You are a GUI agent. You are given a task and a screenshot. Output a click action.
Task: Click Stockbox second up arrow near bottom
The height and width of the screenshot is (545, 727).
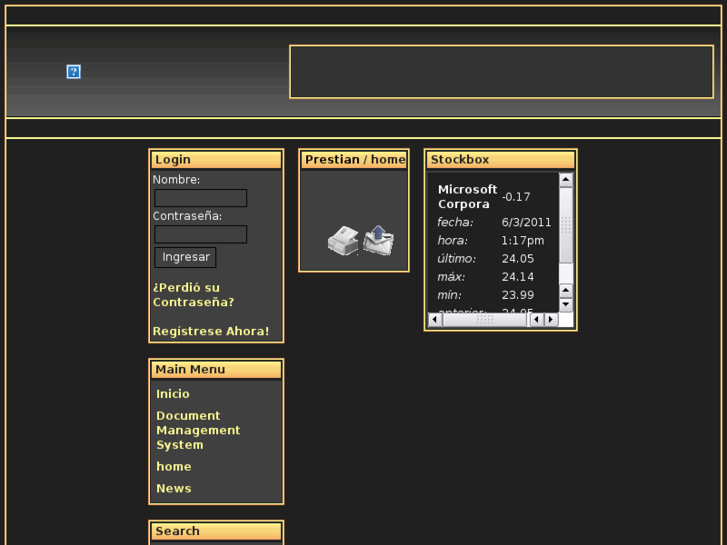566,291
